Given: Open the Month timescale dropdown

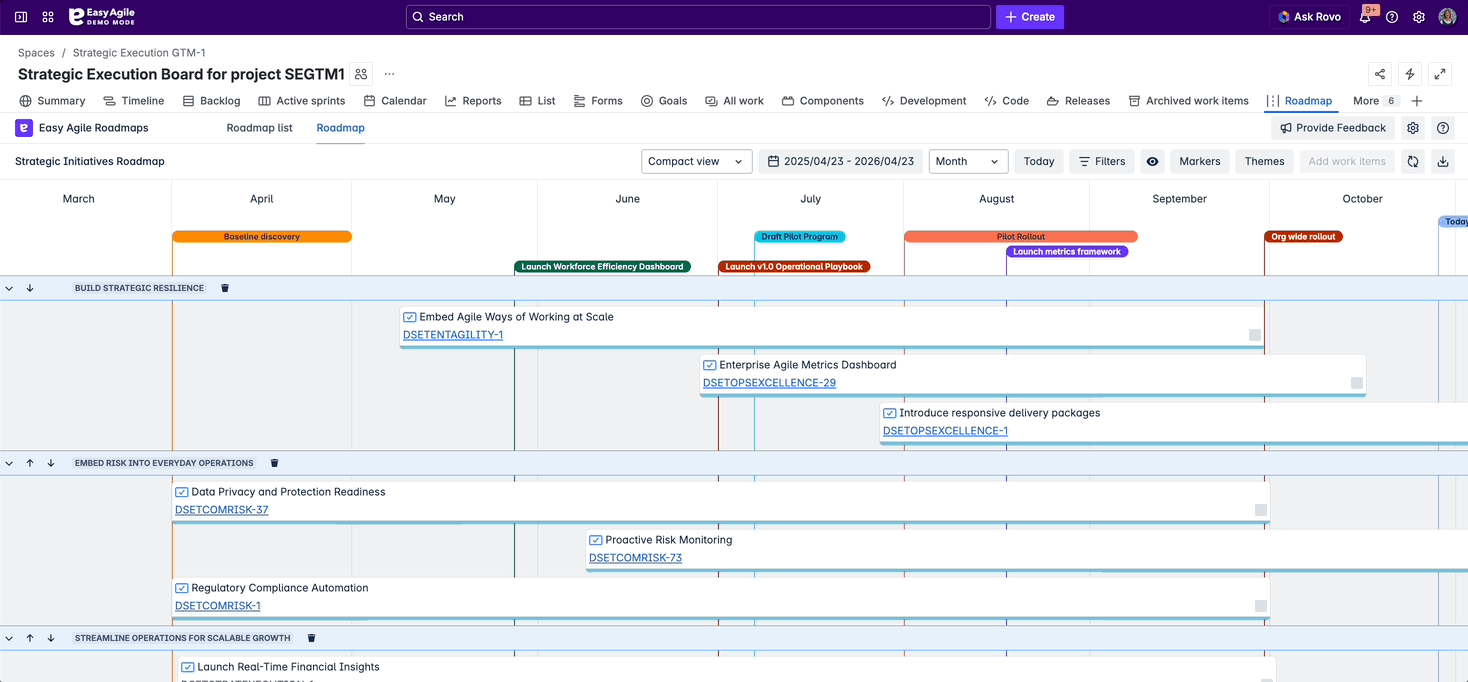Looking at the screenshot, I should click(x=967, y=161).
